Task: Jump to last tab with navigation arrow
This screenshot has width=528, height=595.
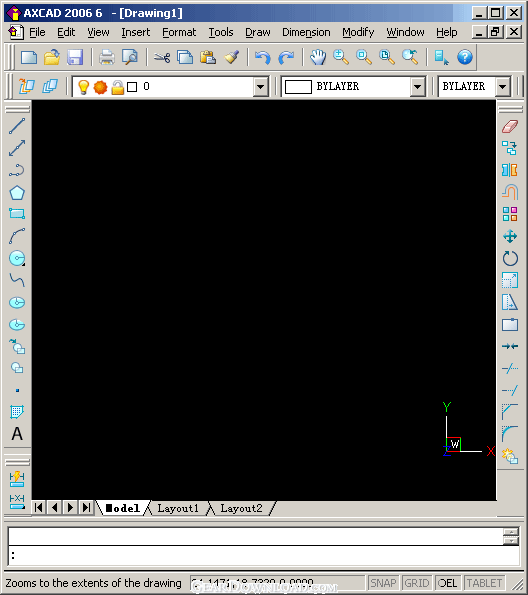Action: pos(87,507)
